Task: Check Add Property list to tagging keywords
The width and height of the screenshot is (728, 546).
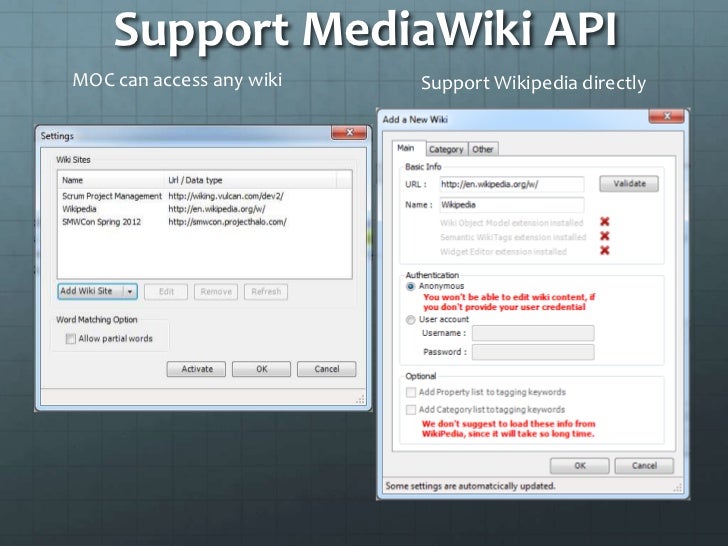Action: pos(411,392)
